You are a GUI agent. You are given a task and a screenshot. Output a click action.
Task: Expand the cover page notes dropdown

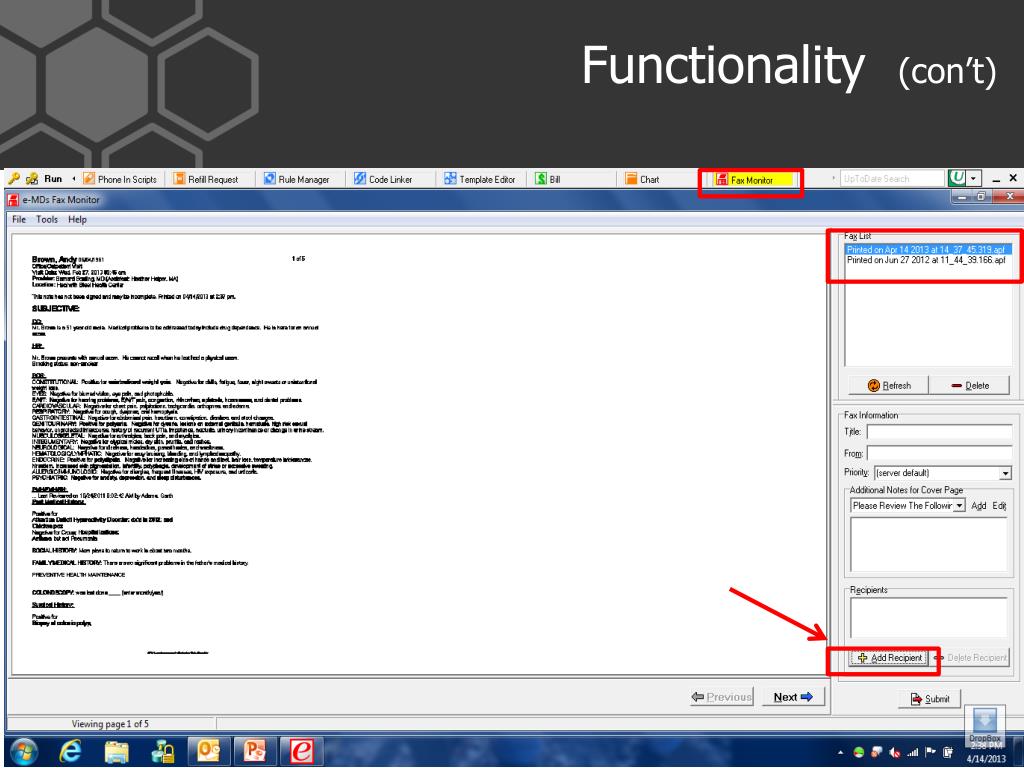pos(959,505)
